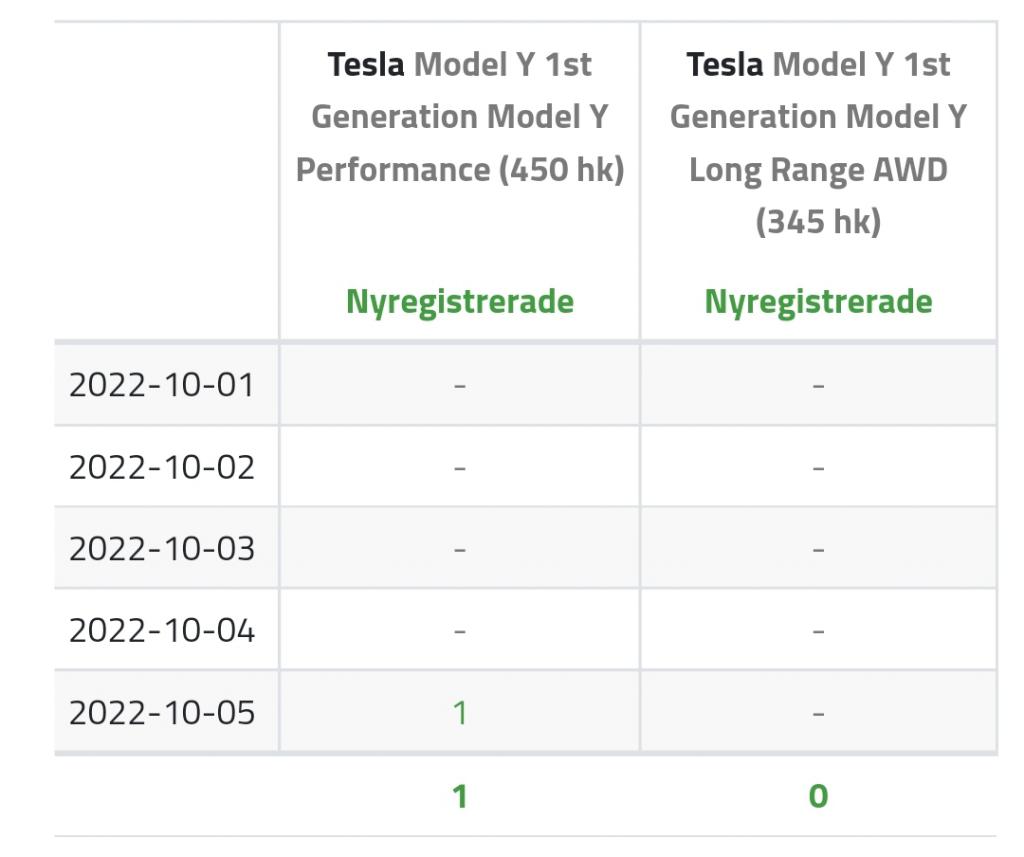This screenshot has height=857, width=1024.
Task: Click Nyregistrerade label under Performance column
Action: (x=460, y=302)
